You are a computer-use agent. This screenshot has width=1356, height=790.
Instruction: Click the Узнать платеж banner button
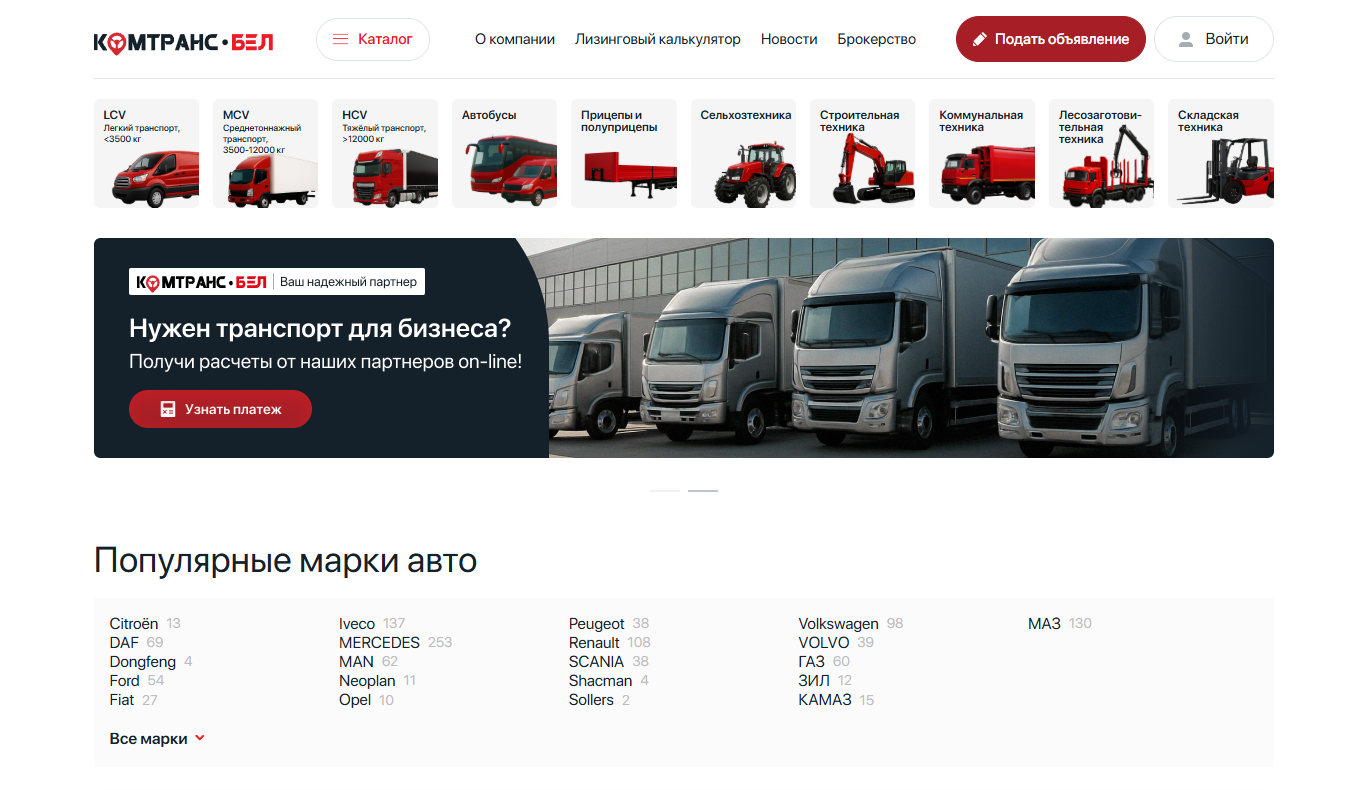pyautogui.click(x=220, y=409)
